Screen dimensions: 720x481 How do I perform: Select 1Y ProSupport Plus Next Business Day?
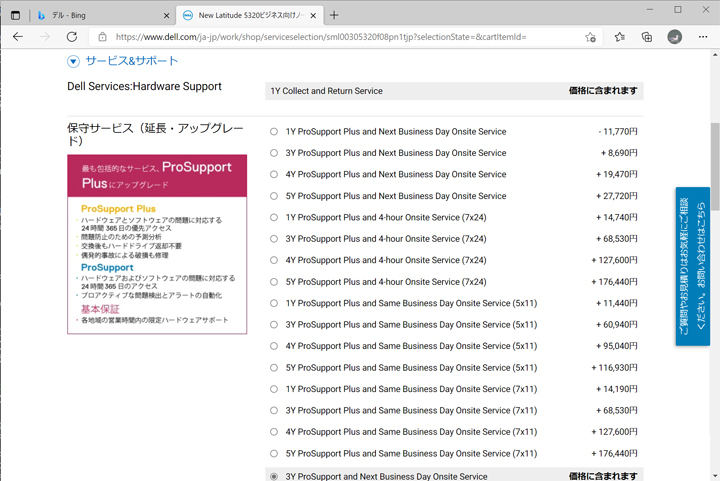(274, 132)
